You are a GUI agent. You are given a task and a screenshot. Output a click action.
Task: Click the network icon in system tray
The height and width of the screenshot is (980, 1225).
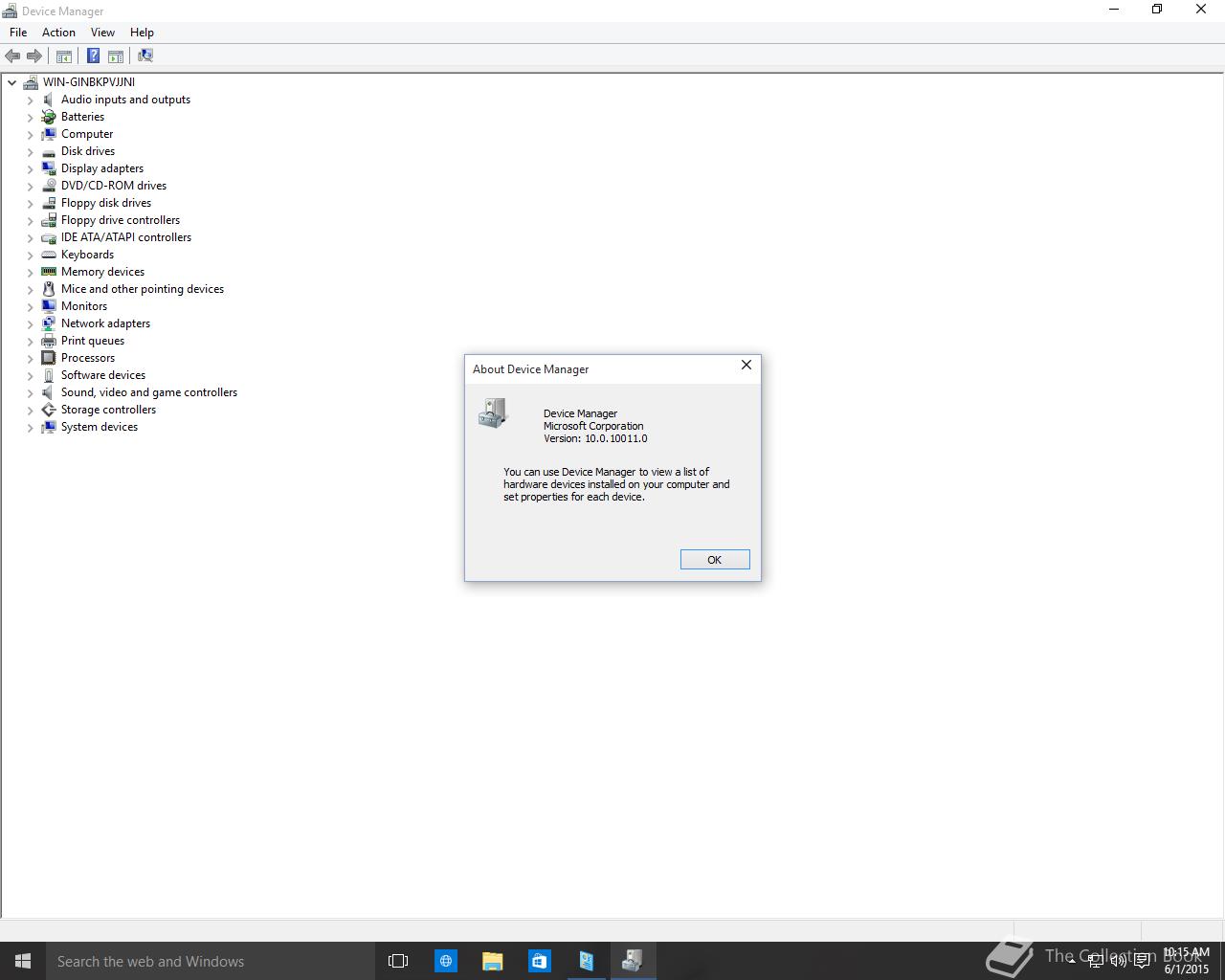point(1096,961)
